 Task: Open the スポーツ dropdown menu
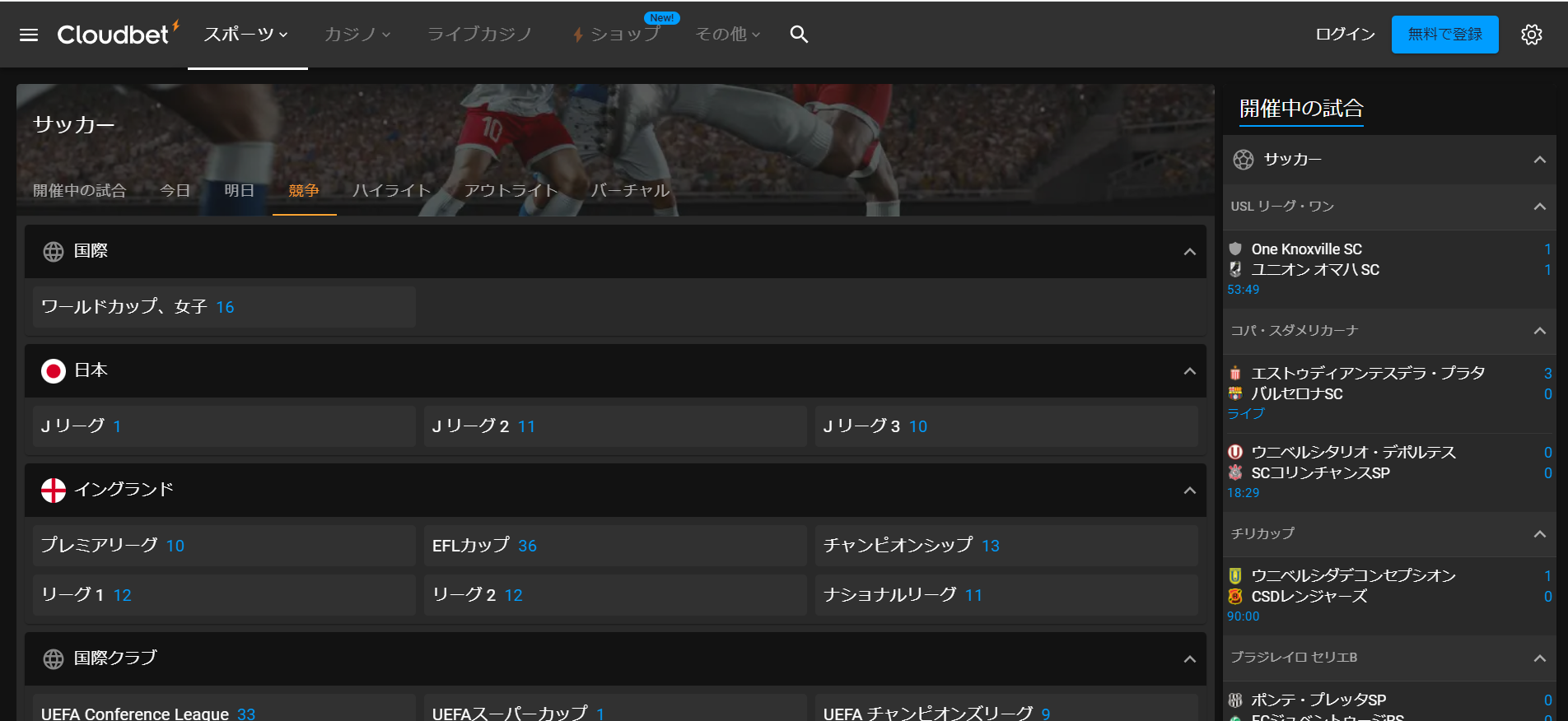[x=246, y=35]
